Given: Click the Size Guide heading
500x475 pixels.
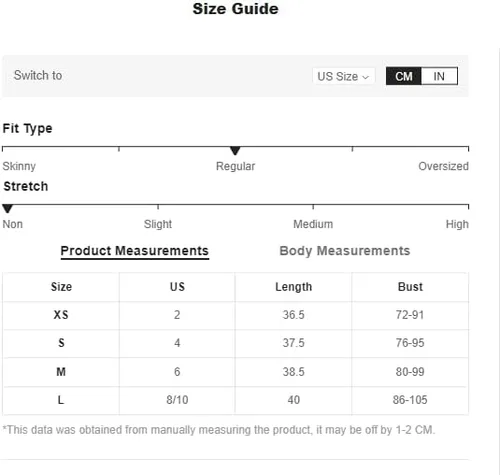Looking at the screenshot, I should (x=235, y=9).
